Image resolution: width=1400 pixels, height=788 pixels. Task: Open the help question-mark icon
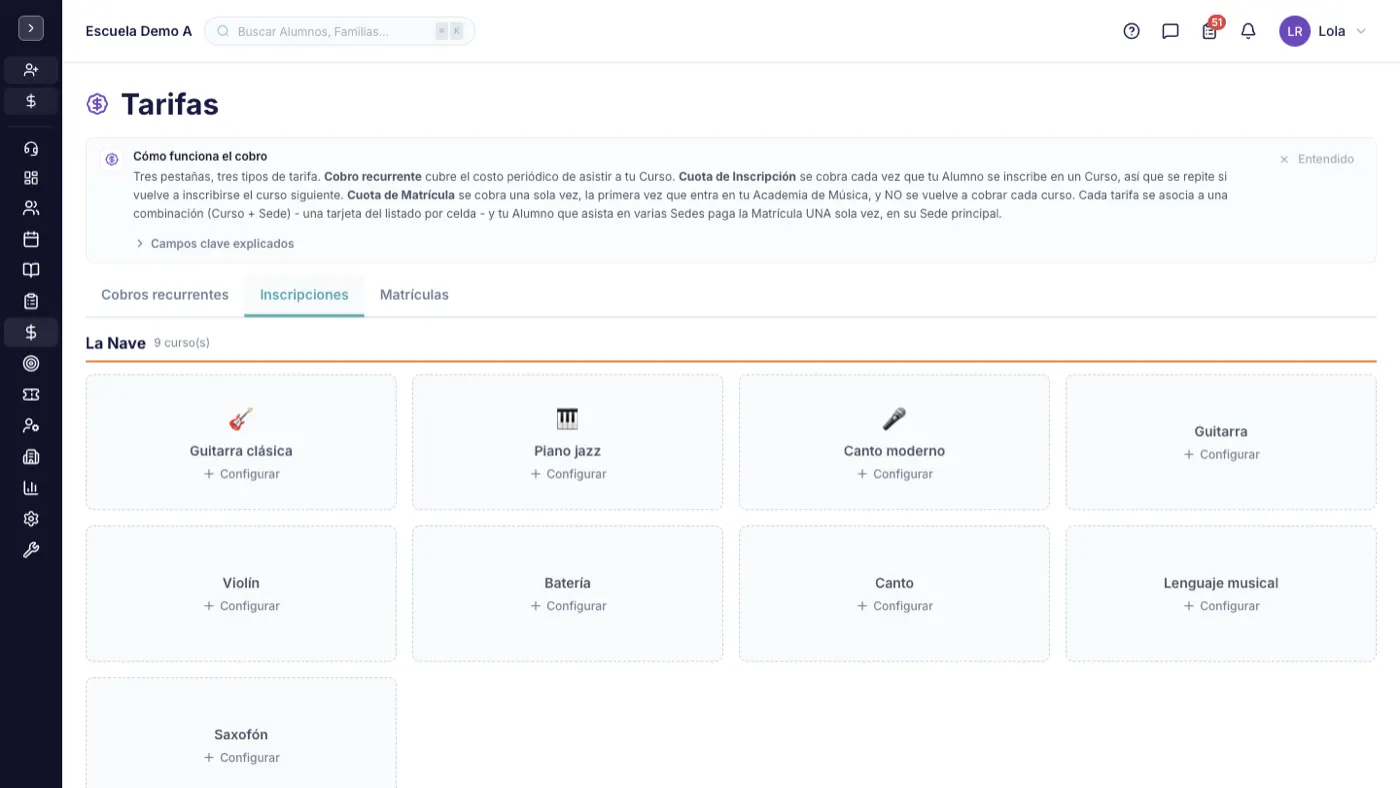pyautogui.click(x=1131, y=31)
